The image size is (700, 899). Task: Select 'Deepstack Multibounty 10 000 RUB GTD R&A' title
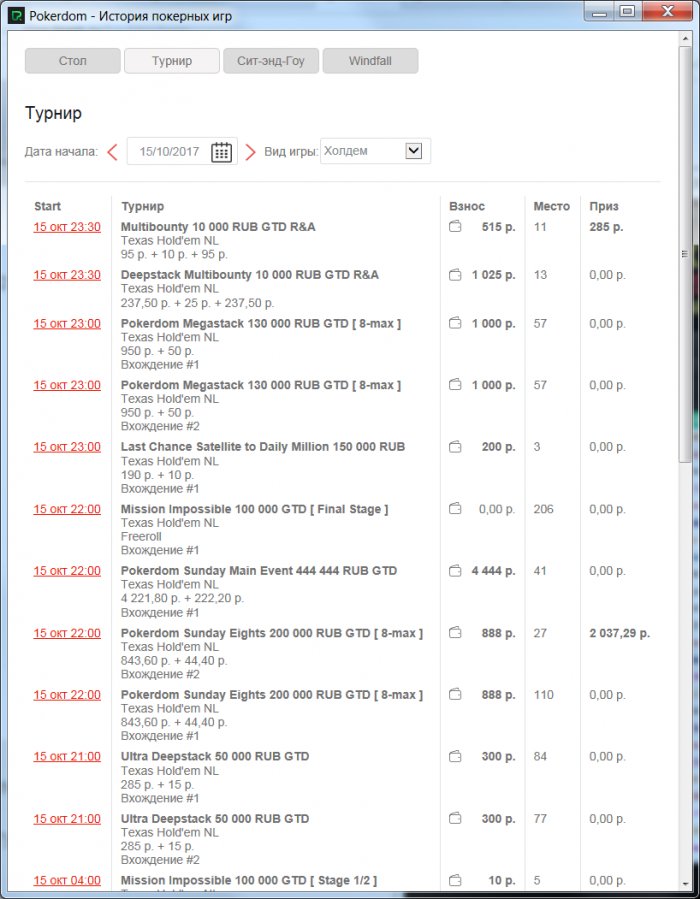tap(249, 275)
